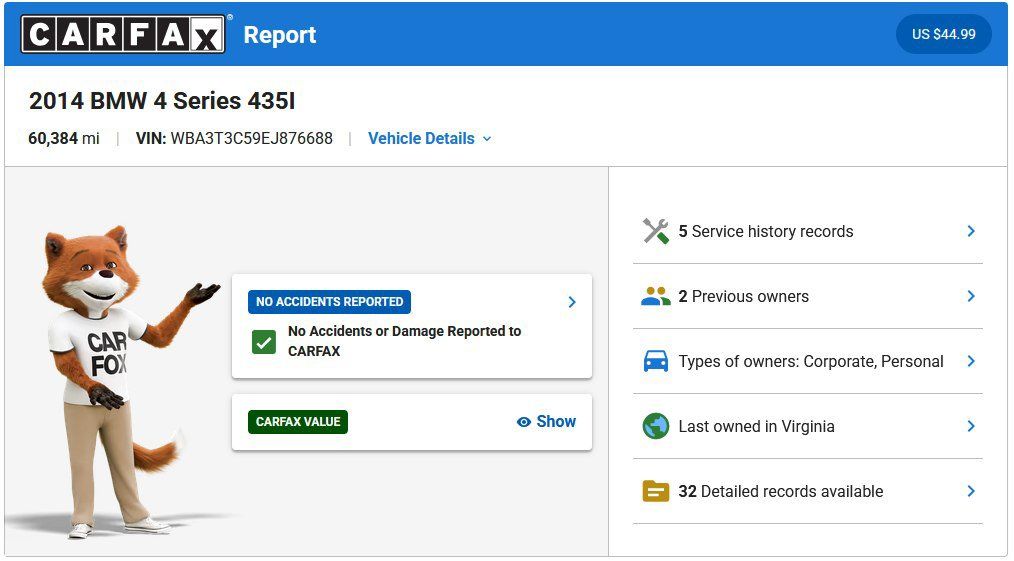Click the VIN WBA3T3C59EJ876688
The height and width of the screenshot is (561, 1014).
point(234,138)
